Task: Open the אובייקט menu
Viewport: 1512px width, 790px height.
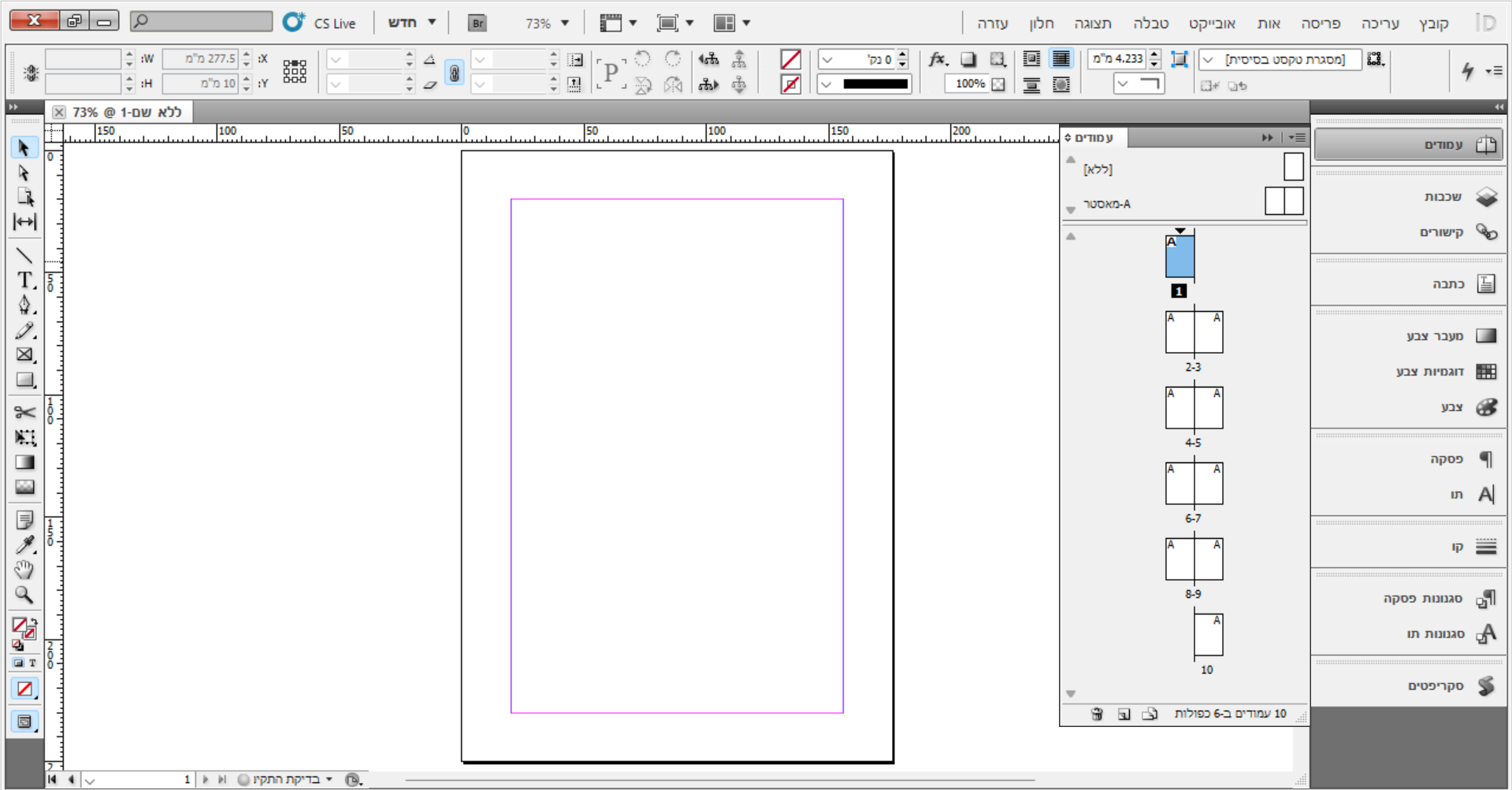Action: coord(1212,24)
